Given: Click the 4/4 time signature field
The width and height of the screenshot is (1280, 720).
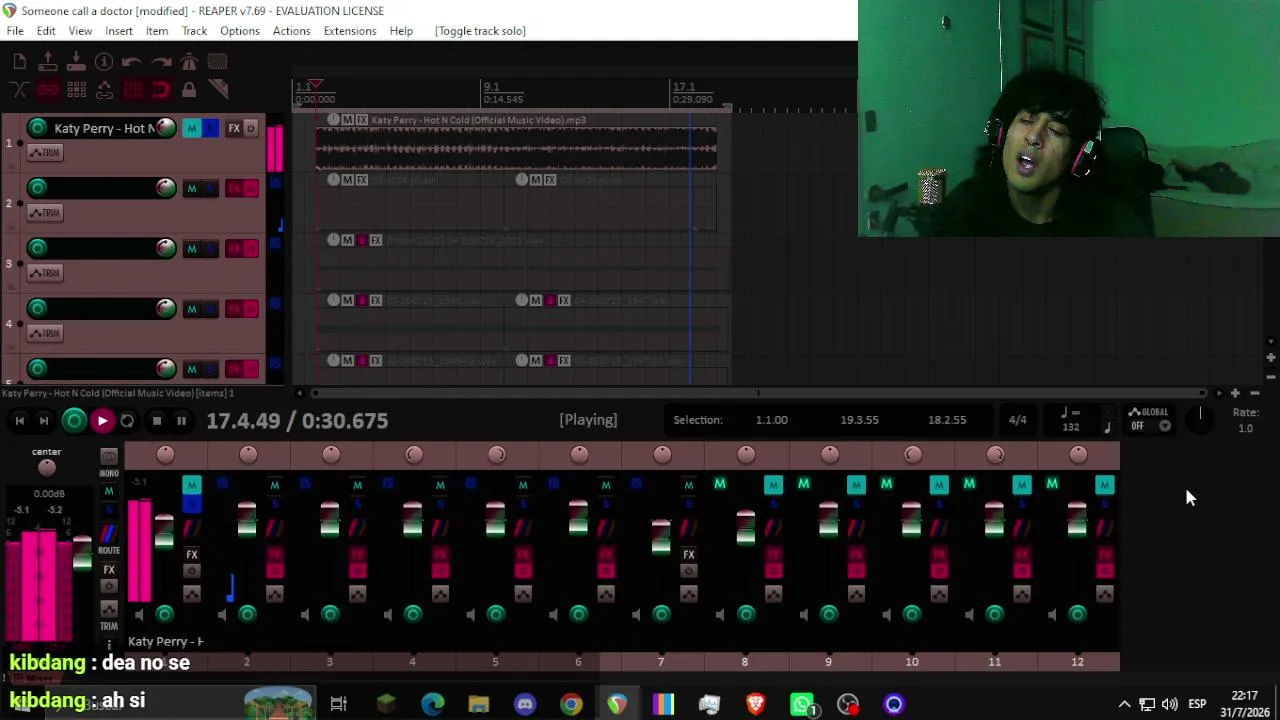Looking at the screenshot, I should point(1017,420).
